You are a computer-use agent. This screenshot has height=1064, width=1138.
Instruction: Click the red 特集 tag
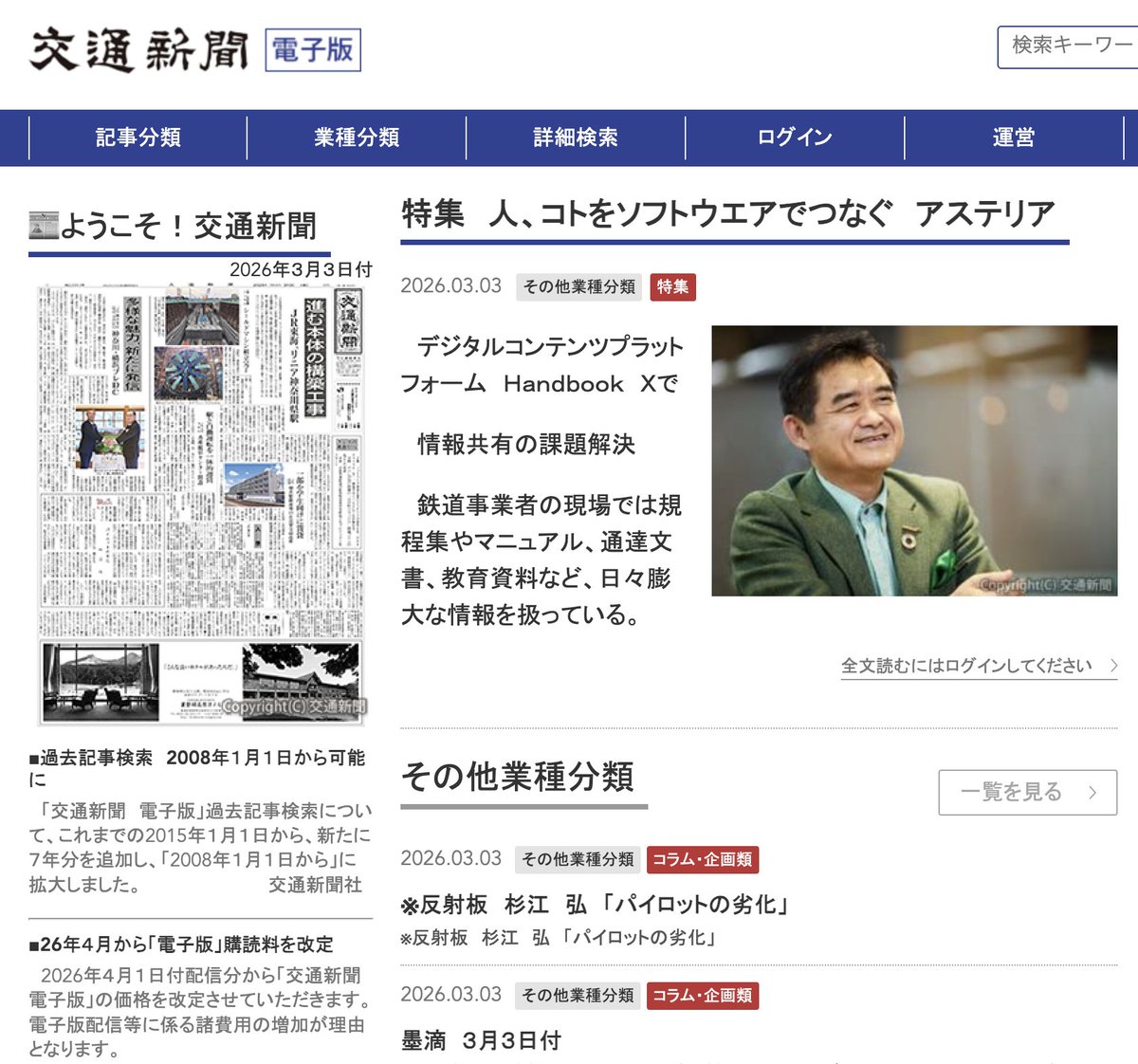pos(673,286)
